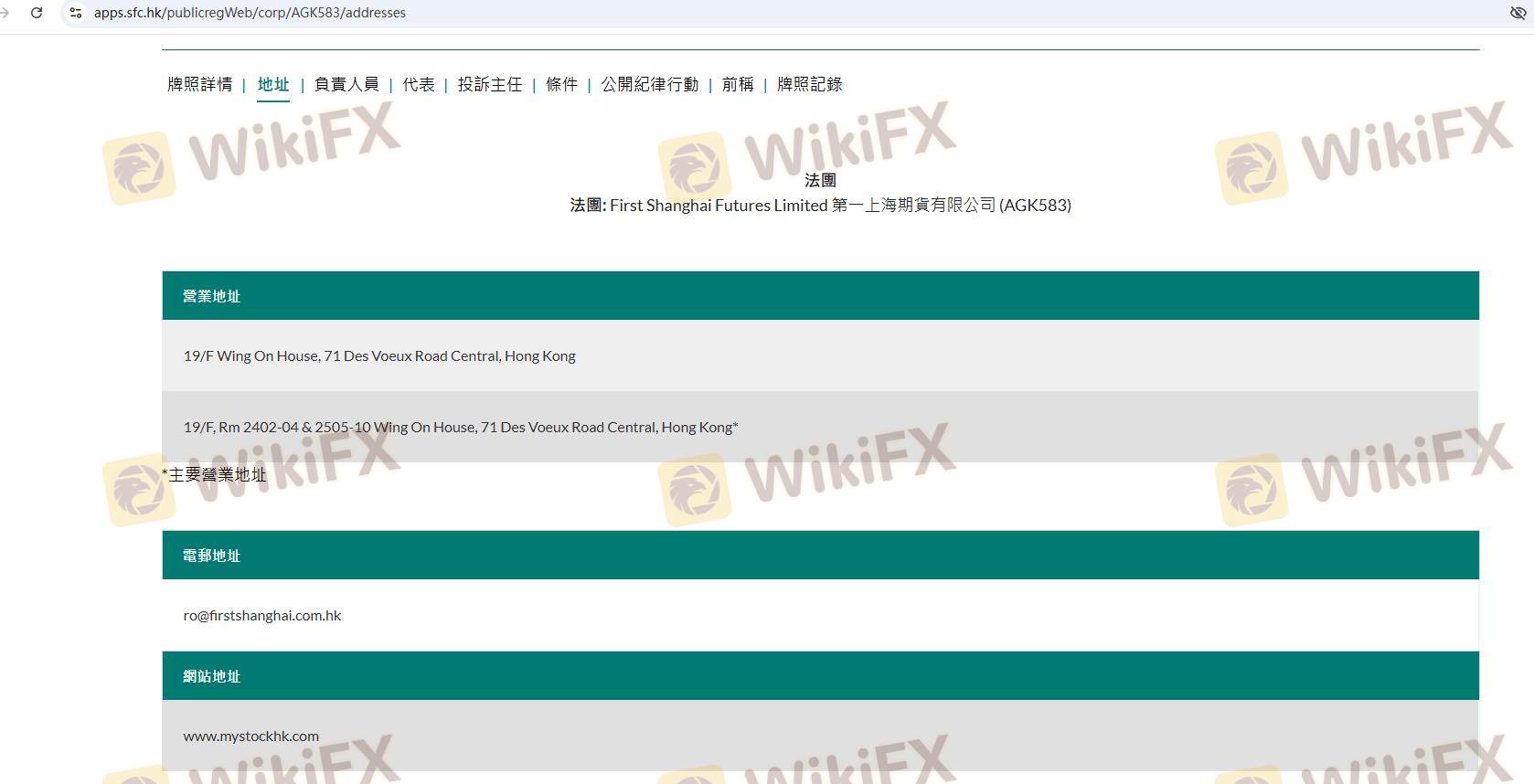Click the www.mystockhk.com website address
Viewport: 1534px width, 784px height.
pyautogui.click(x=251, y=736)
